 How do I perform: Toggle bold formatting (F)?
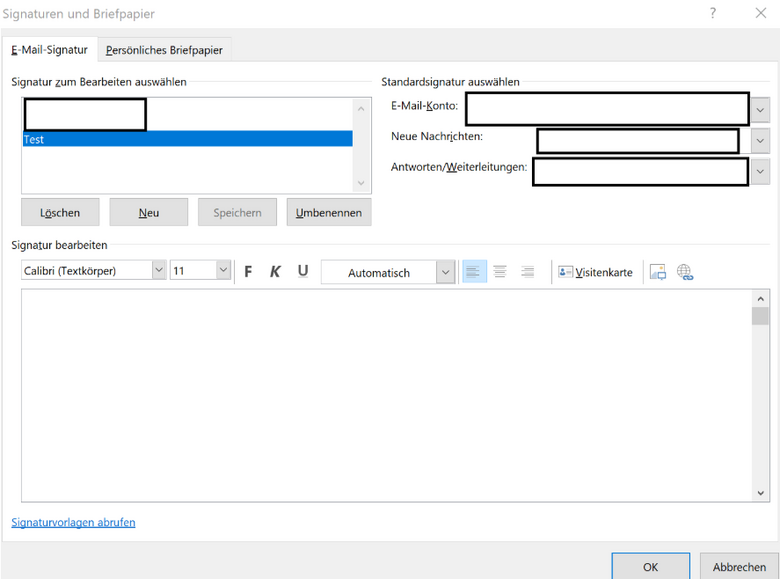(x=248, y=272)
